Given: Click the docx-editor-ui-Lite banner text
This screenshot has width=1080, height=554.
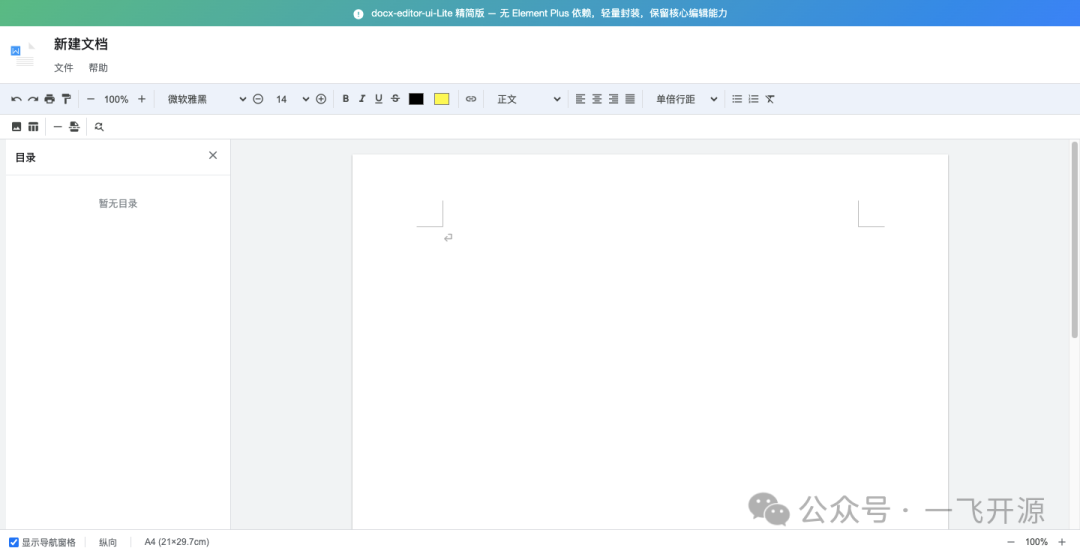Looking at the screenshot, I should pyautogui.click(x=549, y=13).
